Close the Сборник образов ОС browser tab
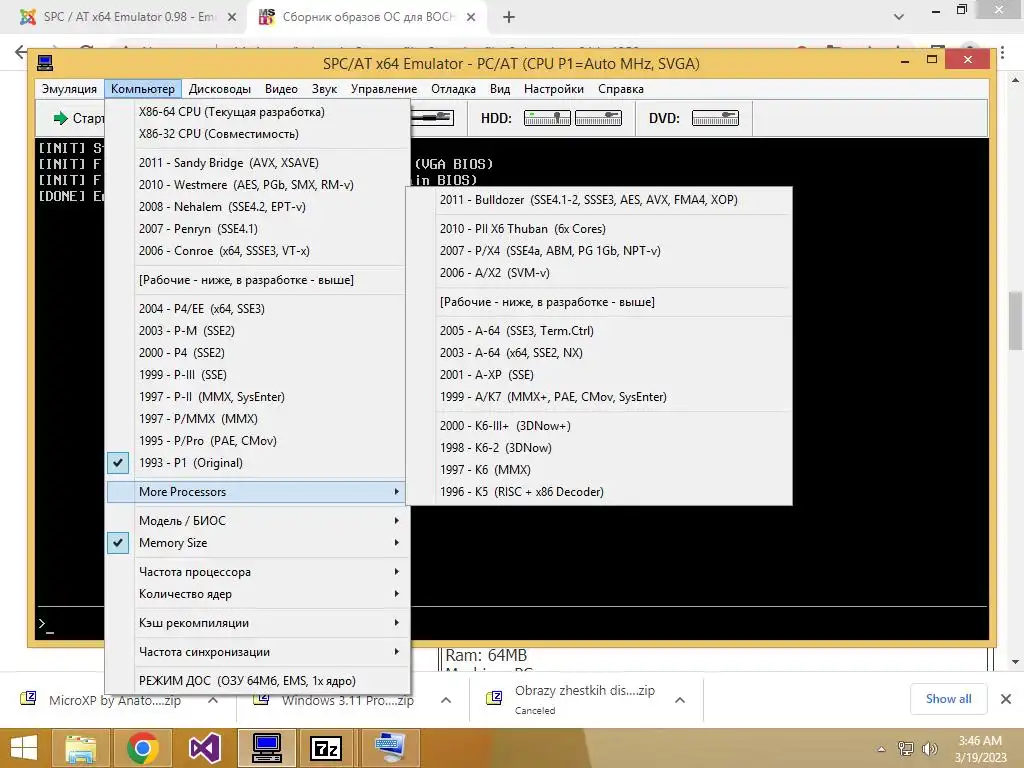This screenshot has height=768, width=1024. (x=471, y=17)
